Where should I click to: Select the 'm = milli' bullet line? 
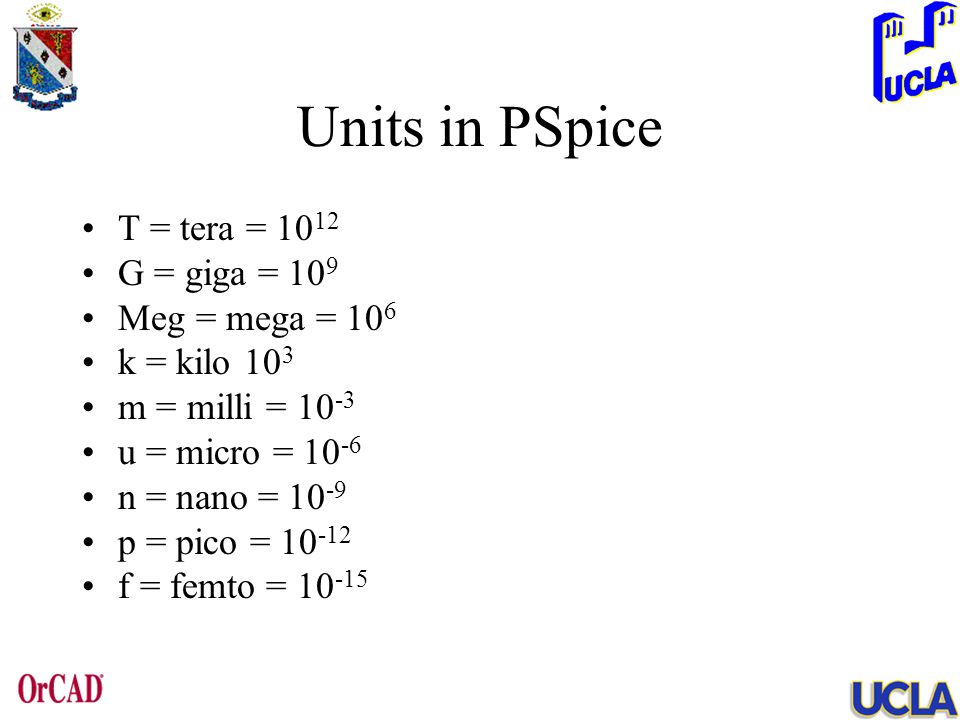pos(236,407)
